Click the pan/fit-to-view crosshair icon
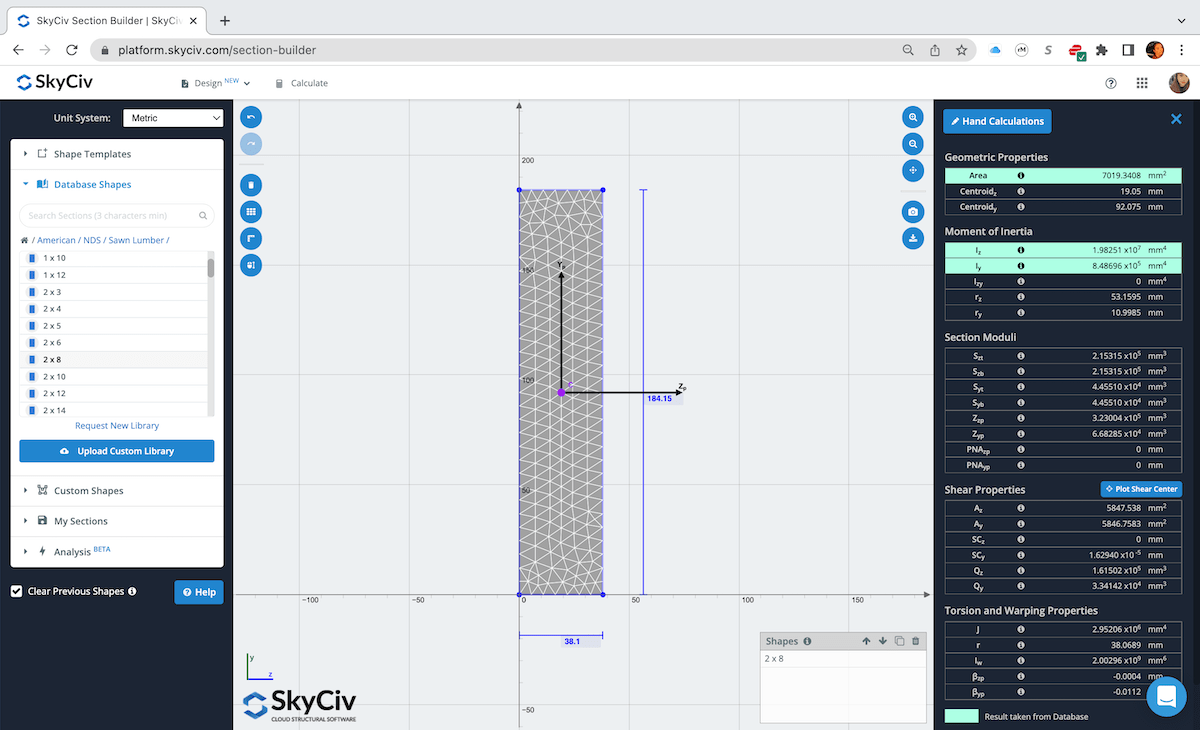 pos(913,171)
